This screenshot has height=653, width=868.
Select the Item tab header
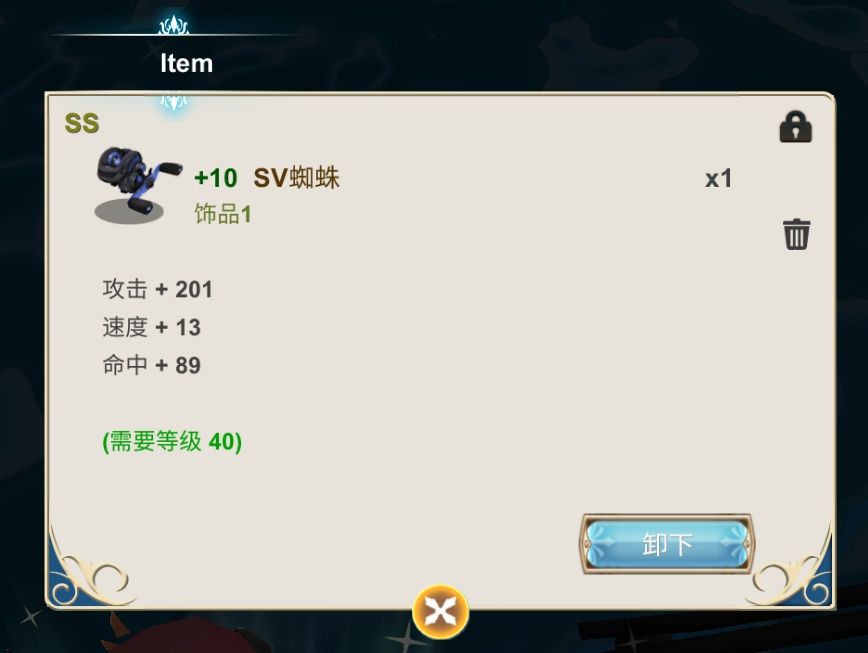(187, 63)
